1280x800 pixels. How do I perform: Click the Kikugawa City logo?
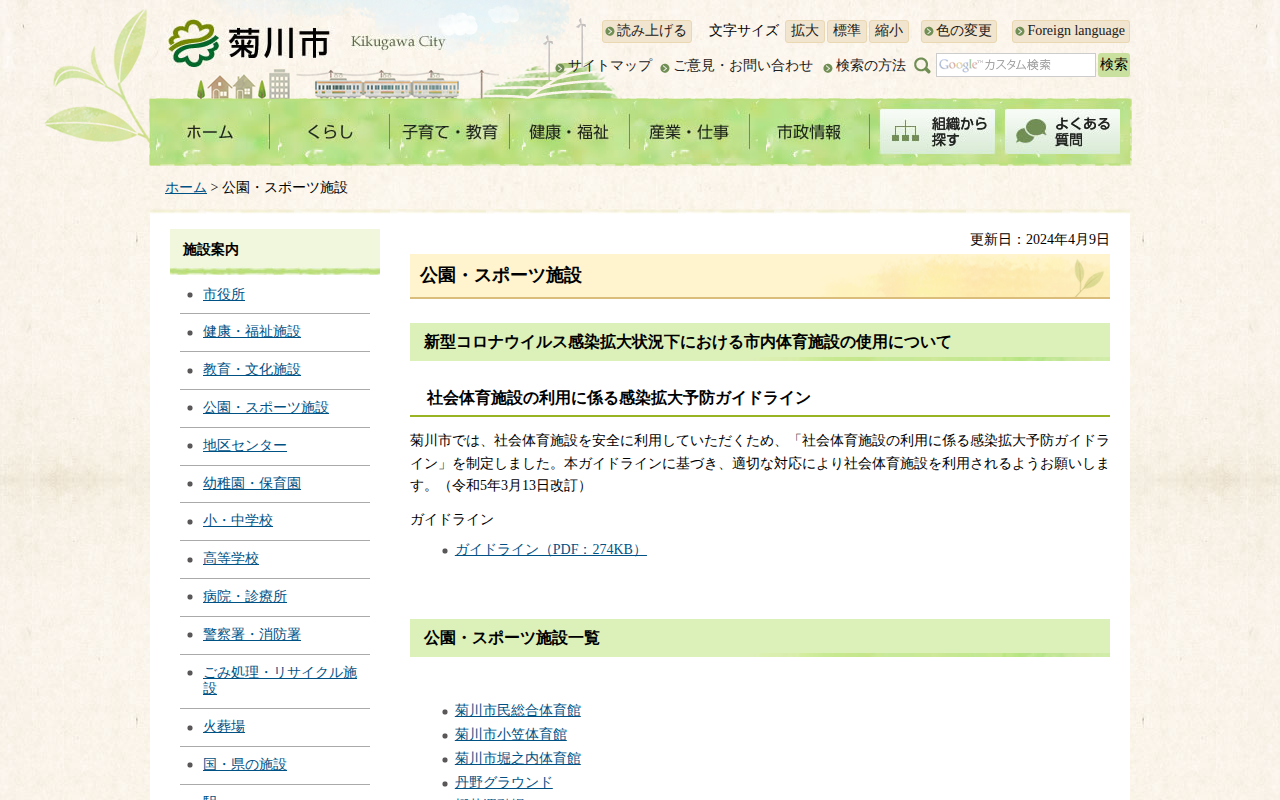[250, 43]
